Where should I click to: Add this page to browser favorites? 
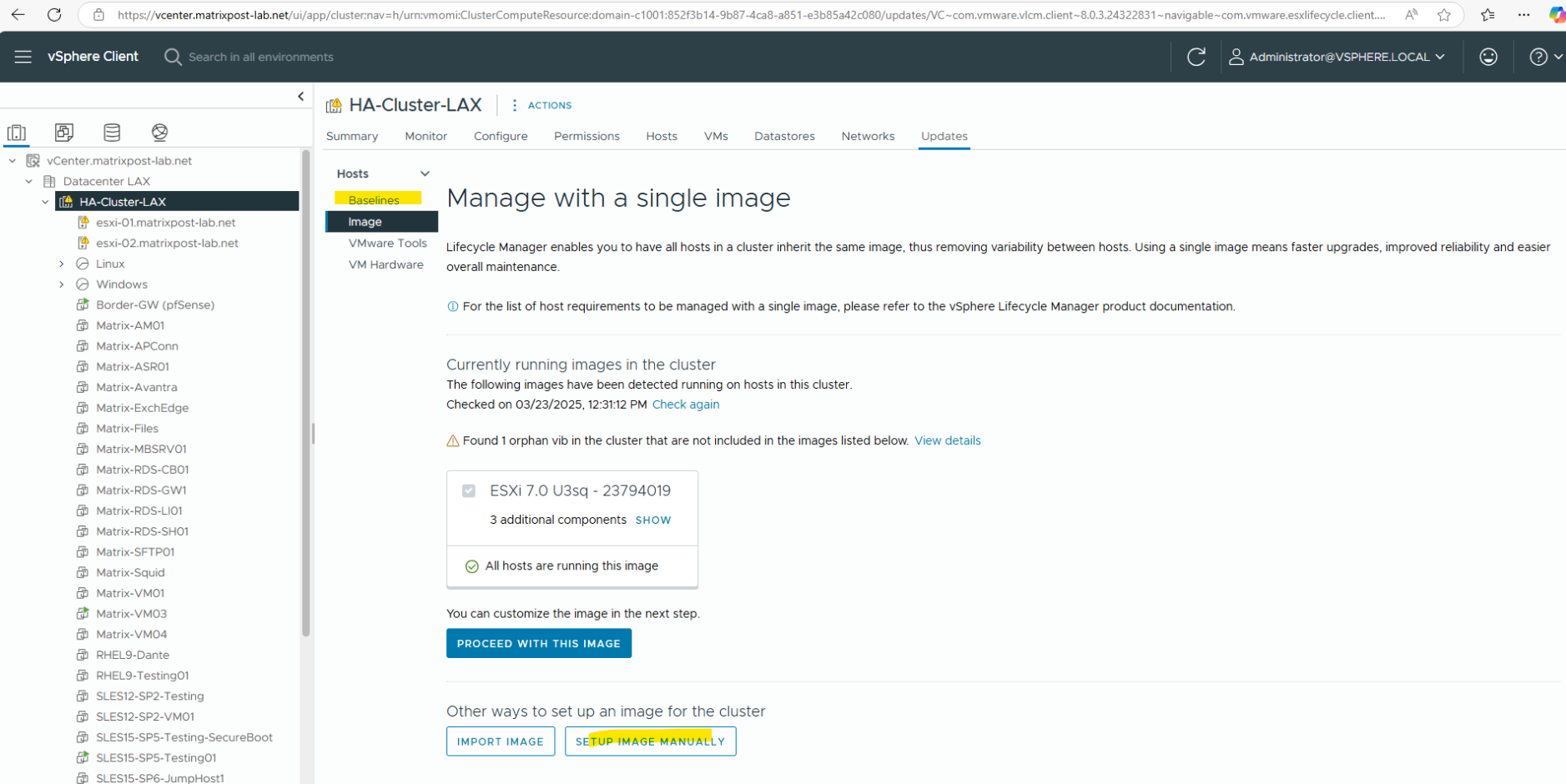1444,14
